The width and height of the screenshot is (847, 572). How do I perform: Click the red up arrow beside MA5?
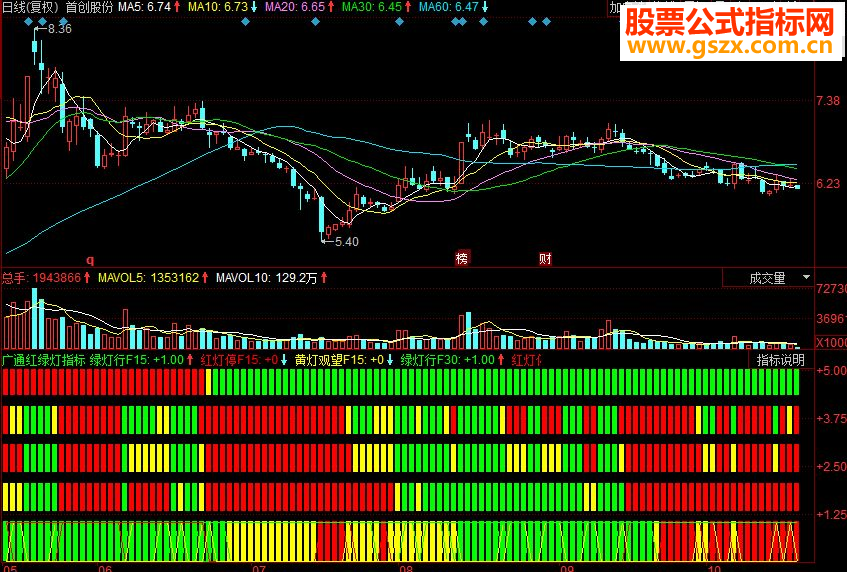pyautogui.click(x=177, y=7)
